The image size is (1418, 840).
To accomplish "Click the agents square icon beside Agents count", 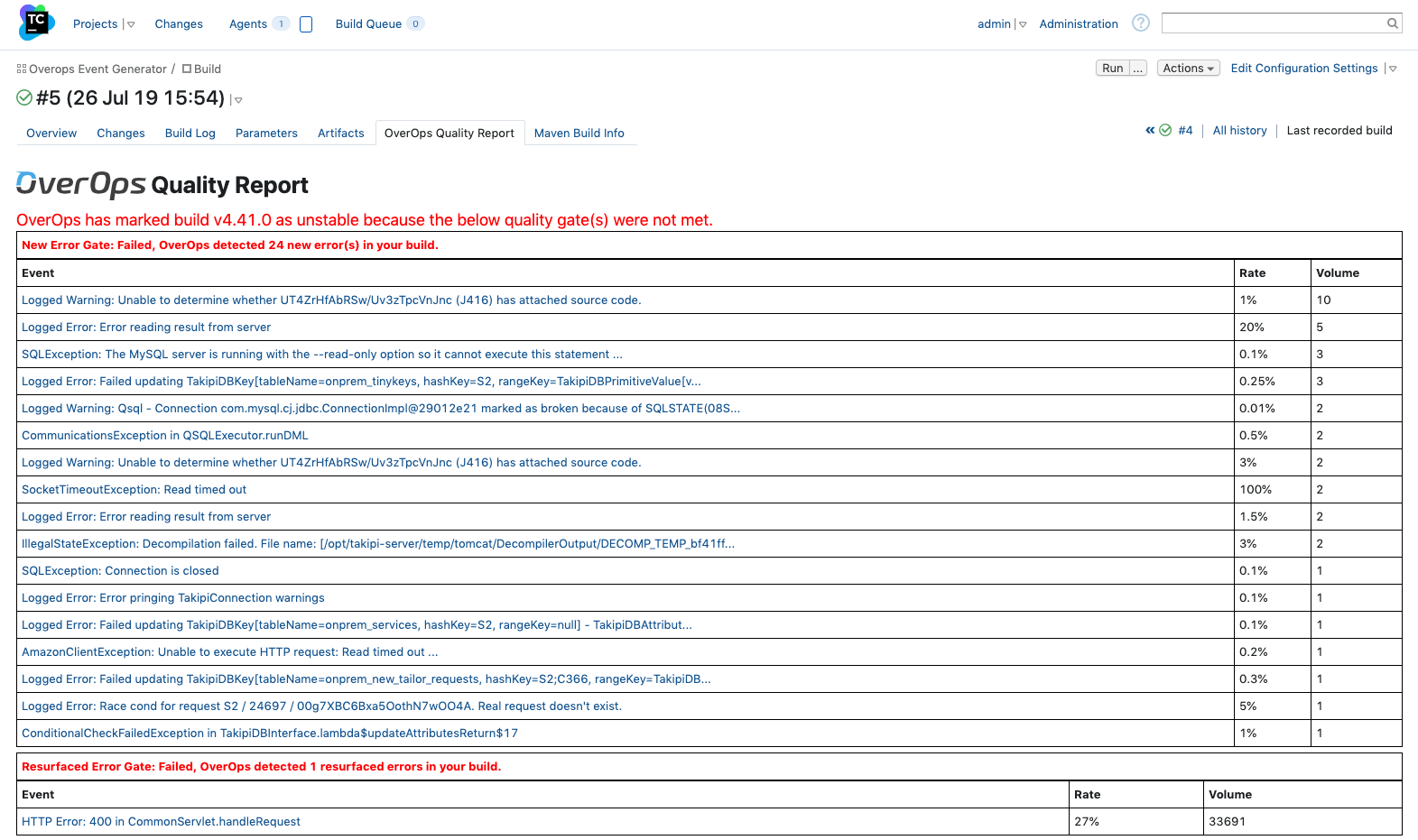I will coord(306,24).
